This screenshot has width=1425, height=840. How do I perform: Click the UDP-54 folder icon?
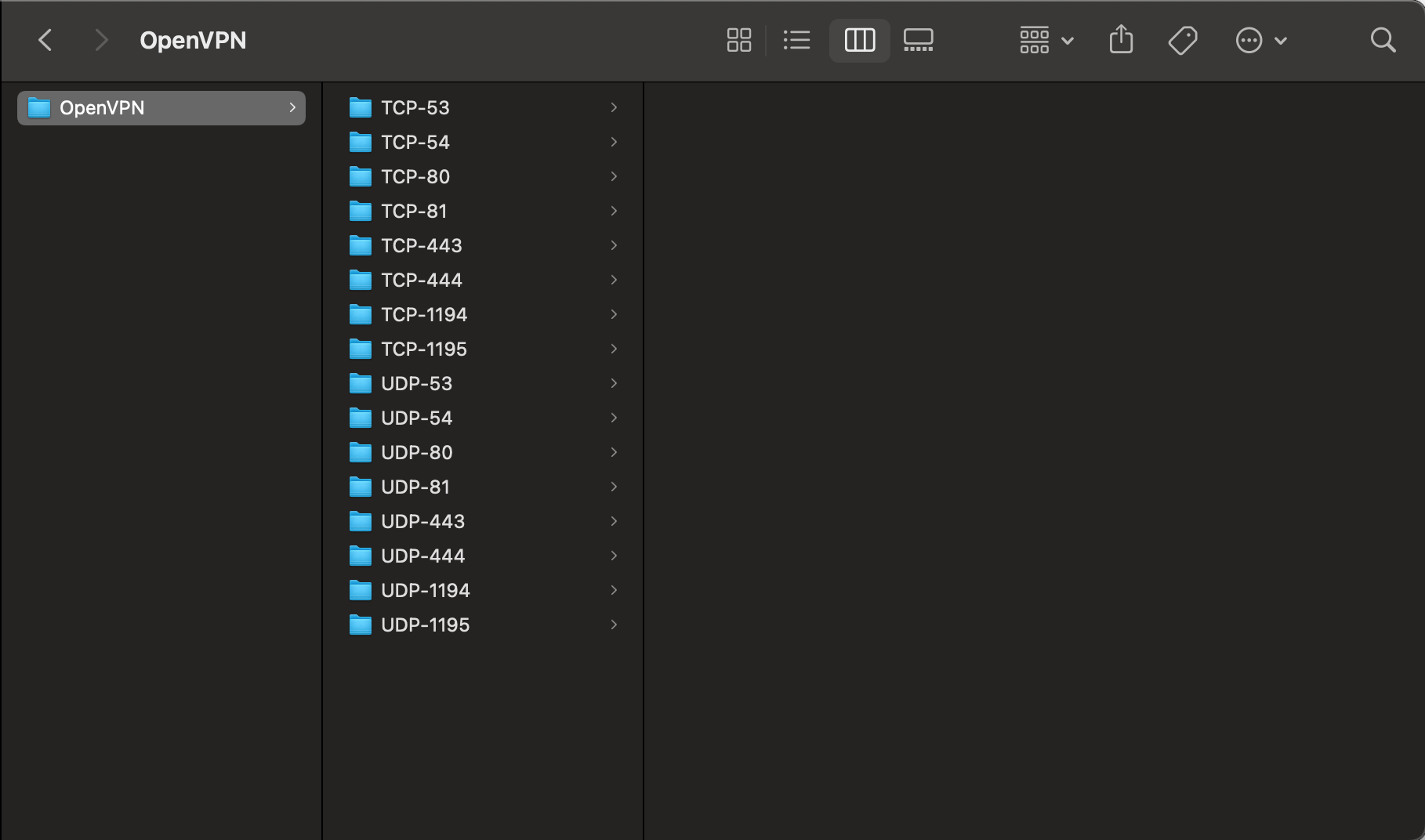point(361,418)
